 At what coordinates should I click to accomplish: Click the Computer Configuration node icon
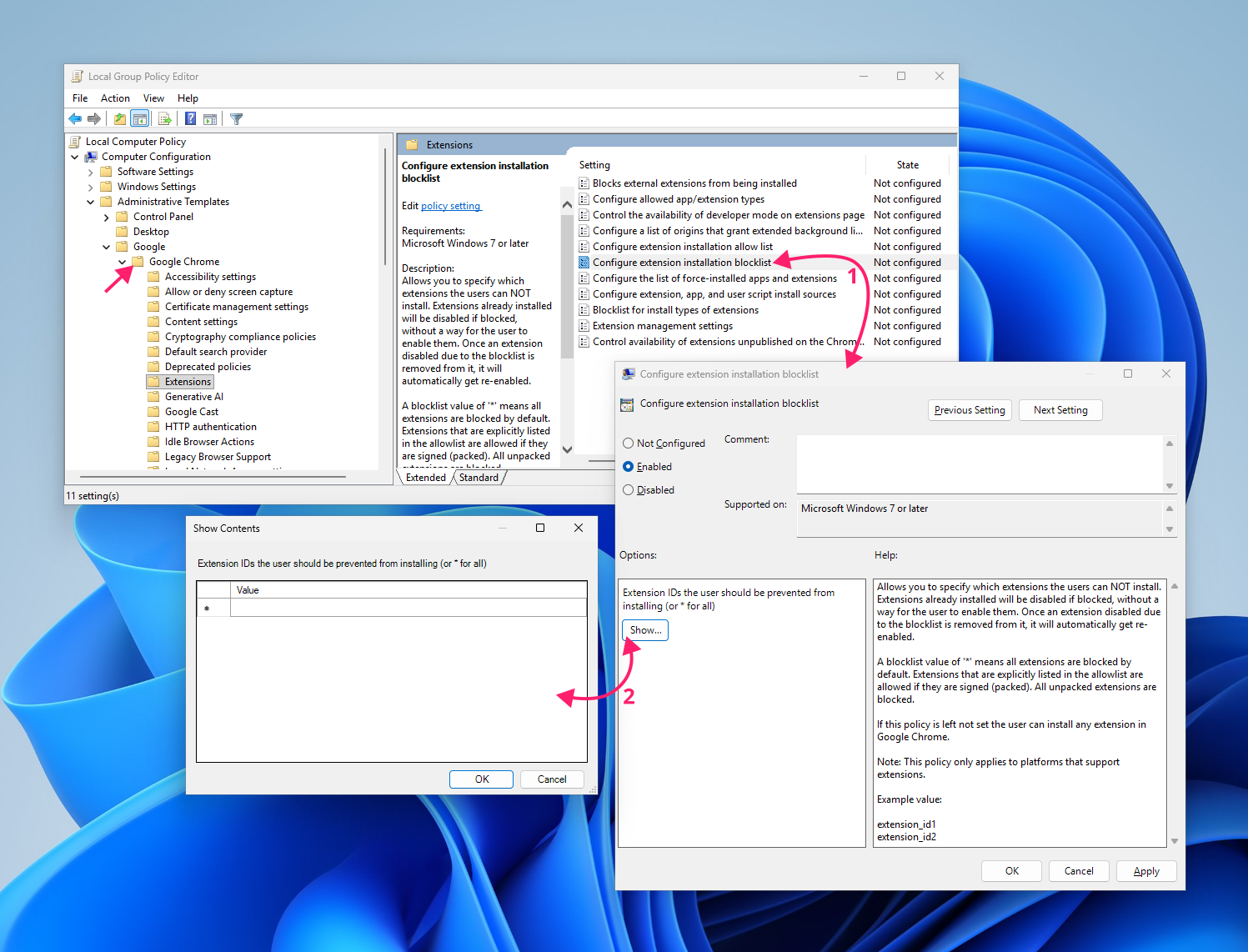pyautogui.click(x=91, y=157)
